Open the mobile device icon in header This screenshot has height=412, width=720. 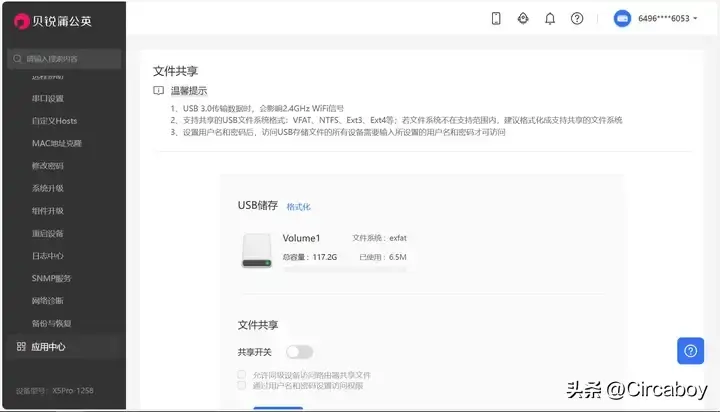pyautogui.click(x=496, y=18)
